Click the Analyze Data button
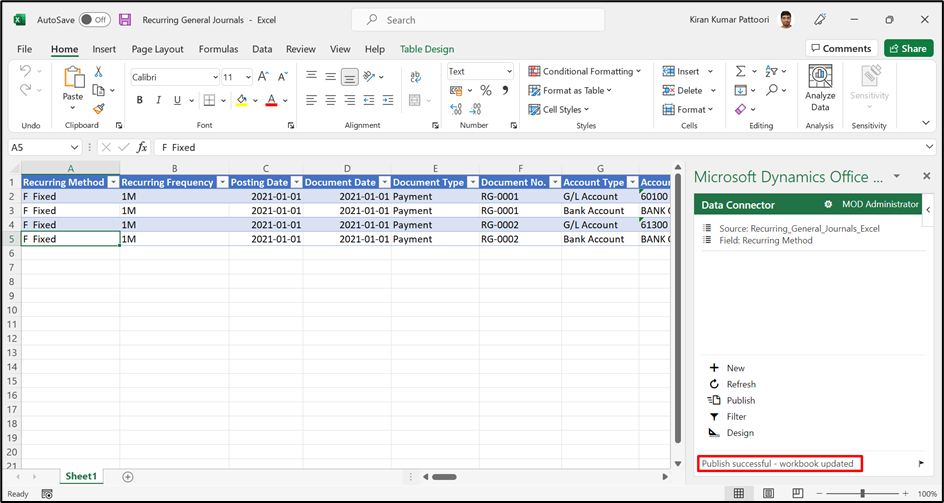 pos(820,89)
